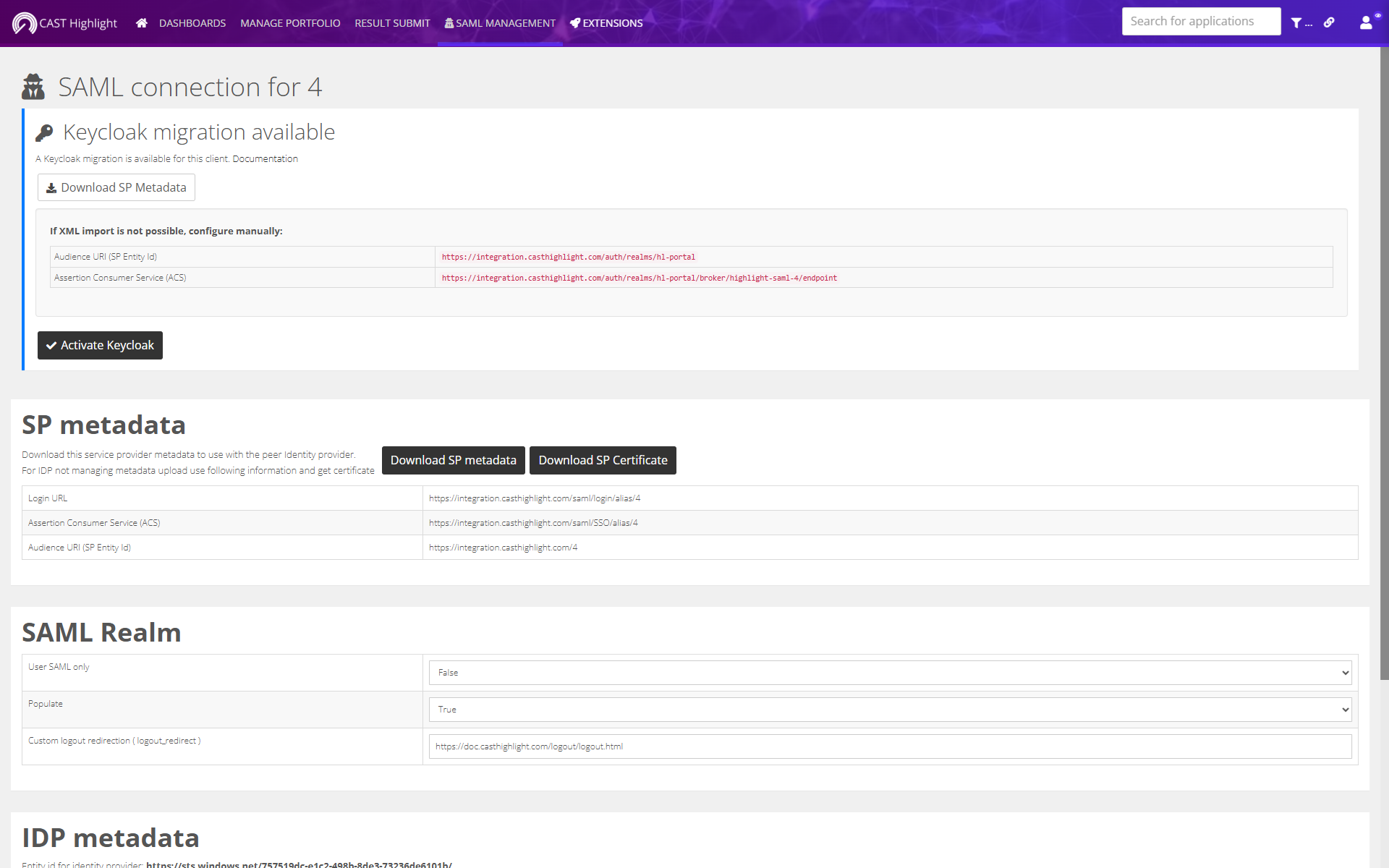This screenshot has height=868, width=1389.
Task: Click Activate Keycloak button
Action: [100, 345]
